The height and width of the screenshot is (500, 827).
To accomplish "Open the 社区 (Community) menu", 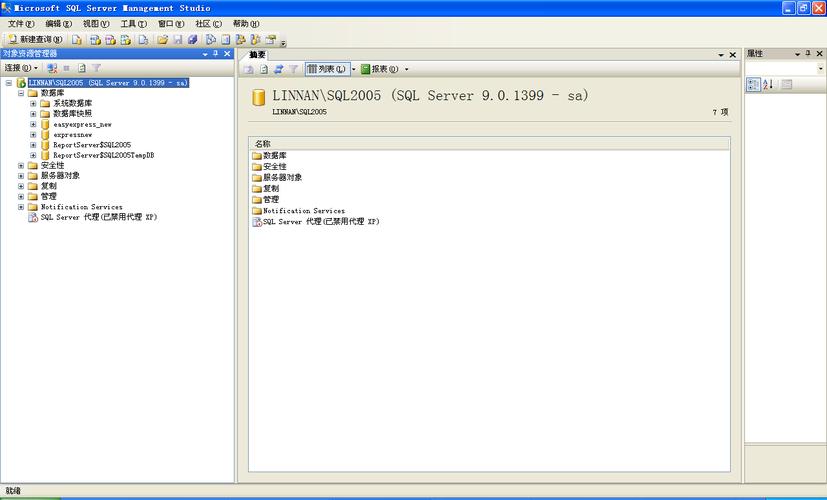I will (208, 24).
